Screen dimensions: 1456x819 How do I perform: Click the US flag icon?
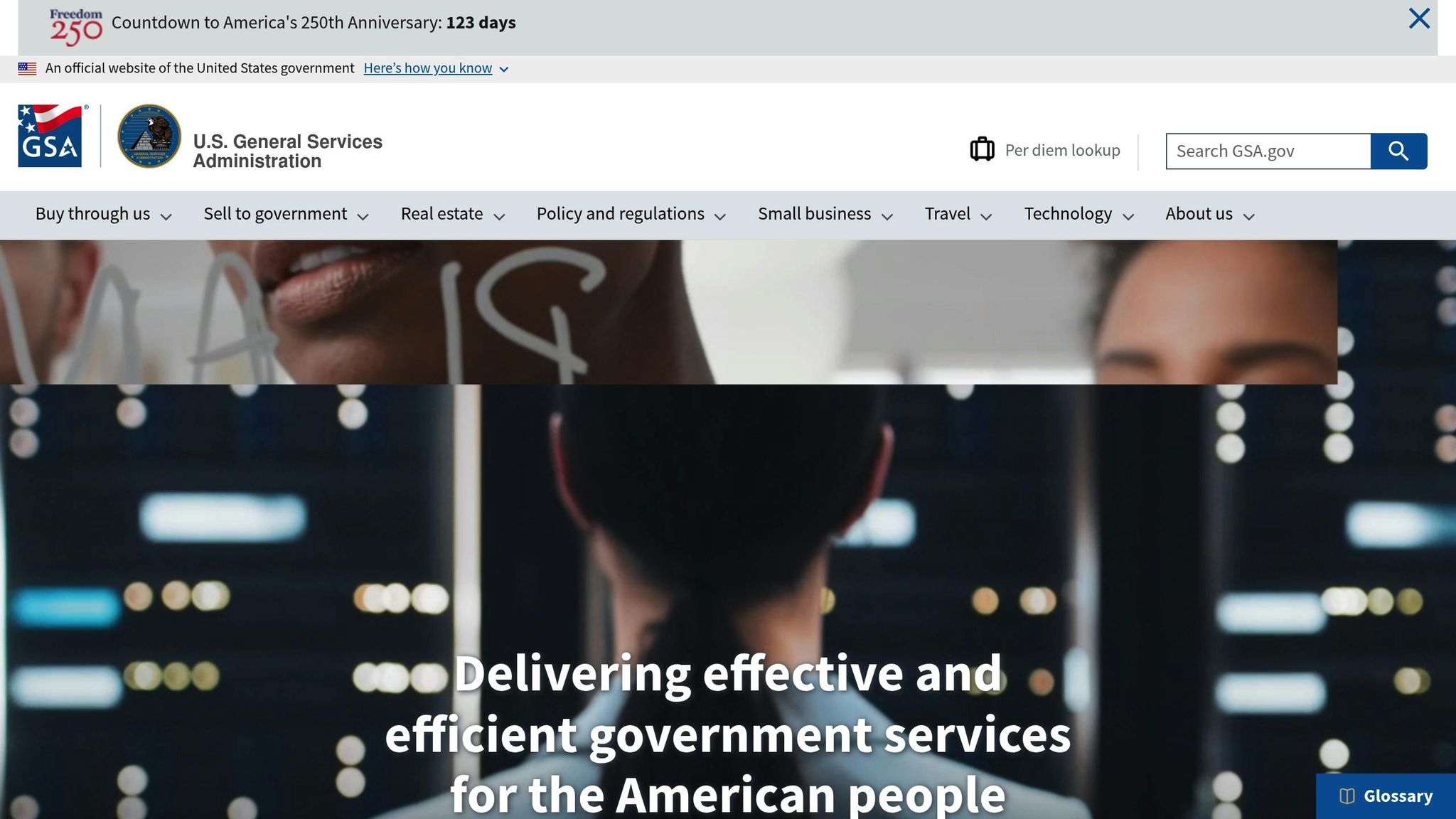(27, 68)
